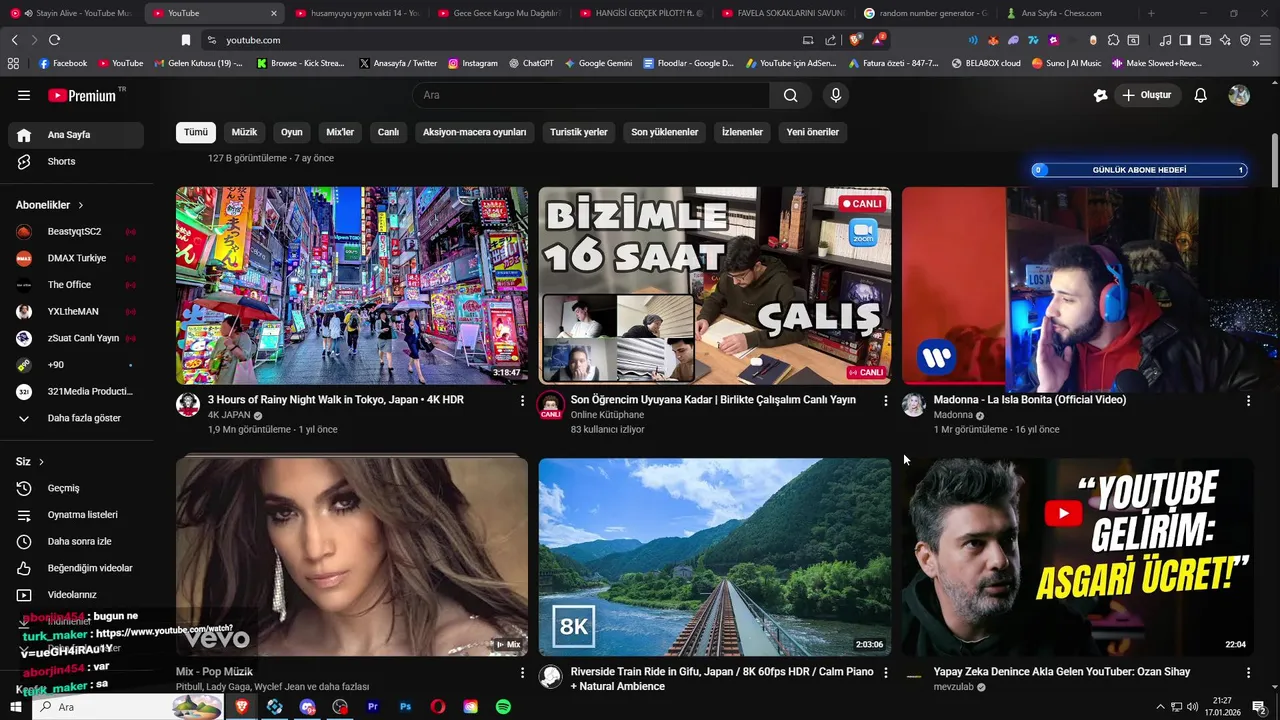Open 4K JAPAN channel link

(229, 415)
